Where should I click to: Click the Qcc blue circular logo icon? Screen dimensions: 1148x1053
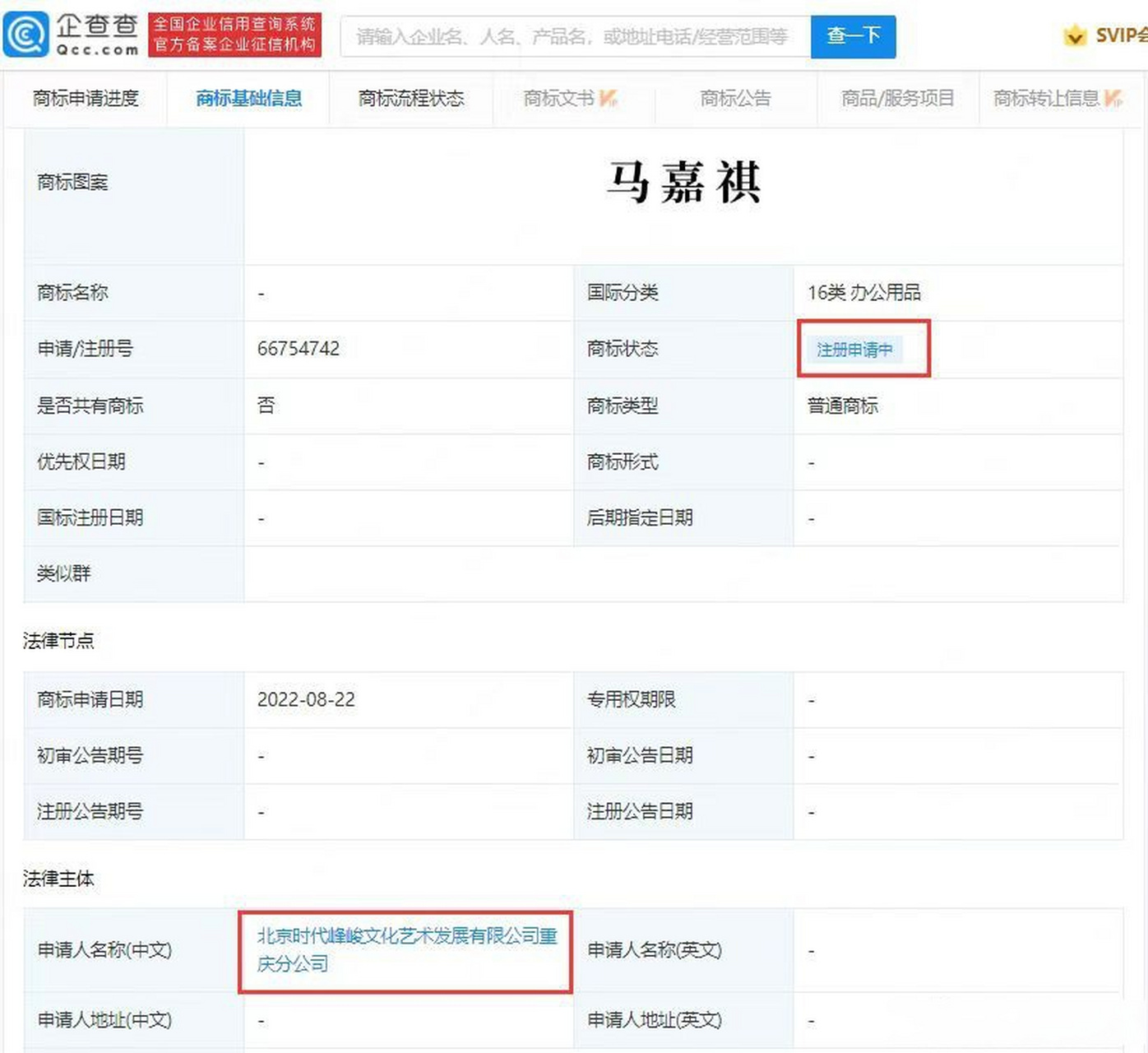click(x=26, y=35)
